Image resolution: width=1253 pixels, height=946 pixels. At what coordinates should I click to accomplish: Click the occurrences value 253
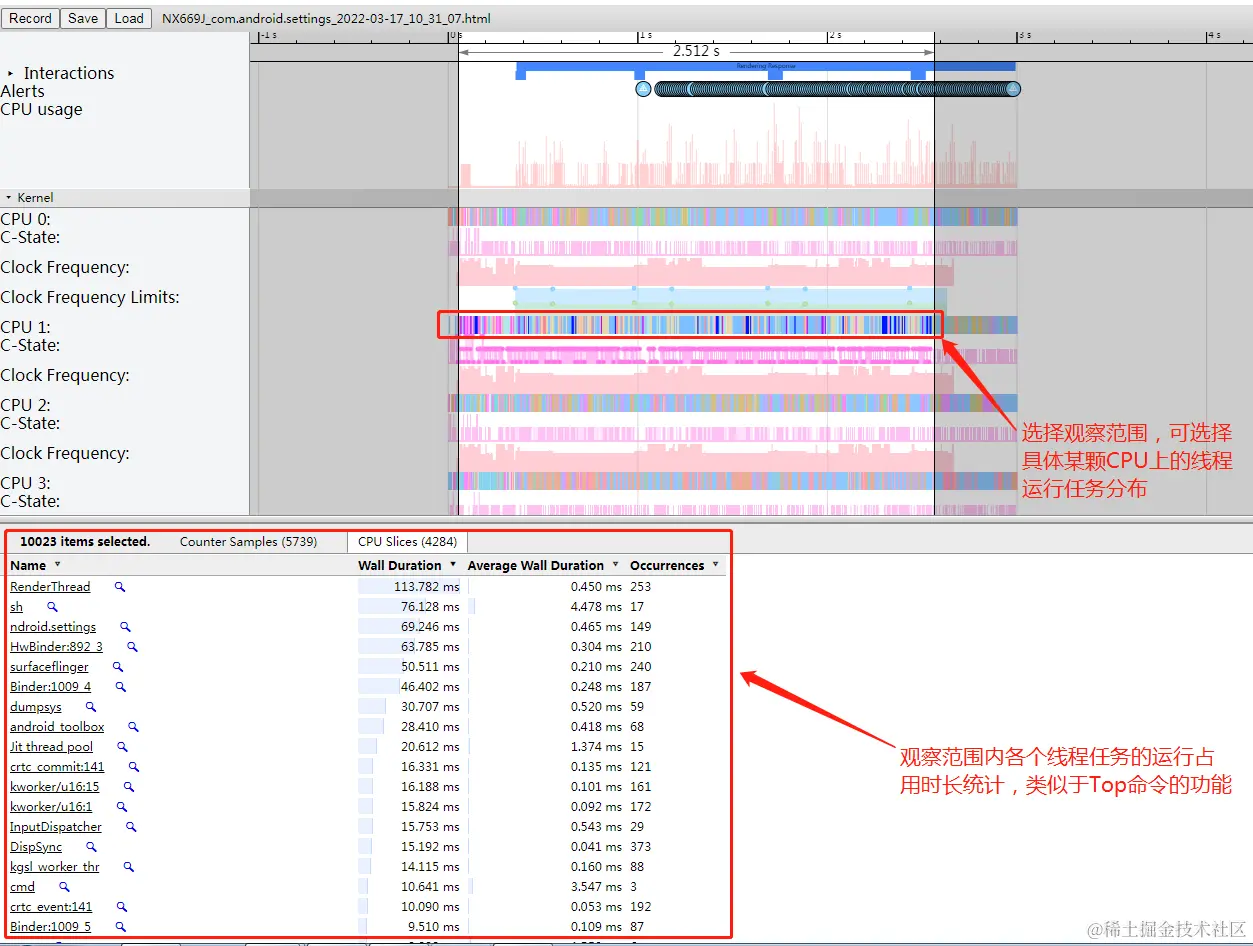(641, 587)
